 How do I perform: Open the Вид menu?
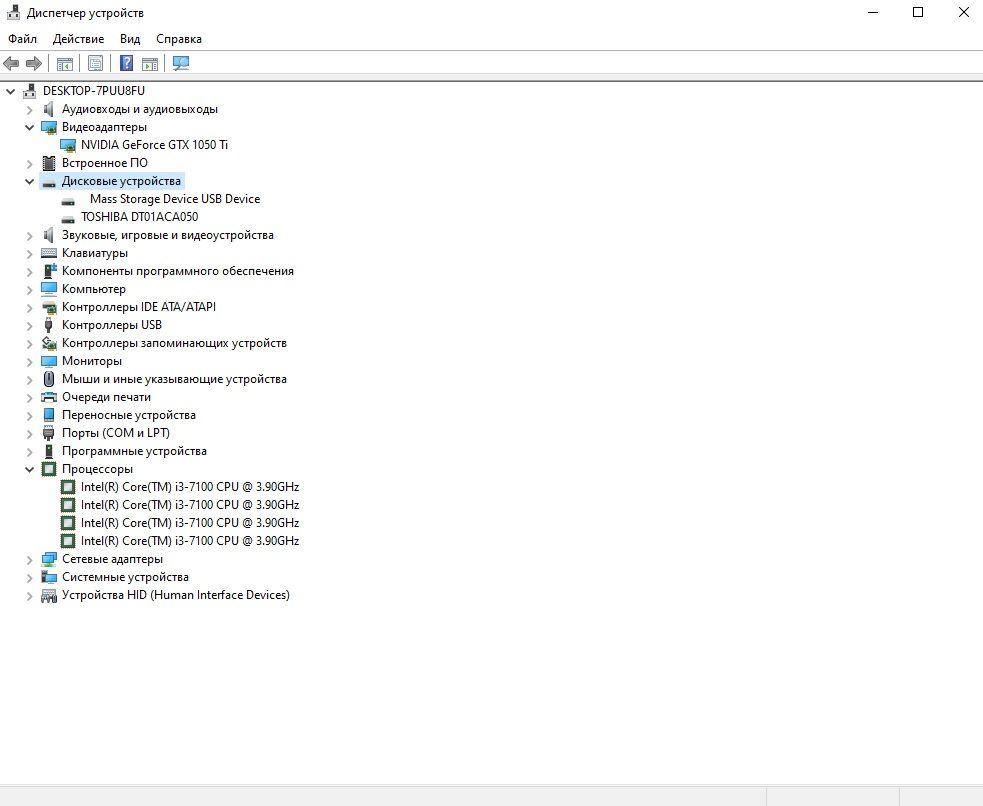(x=130, y=39)
